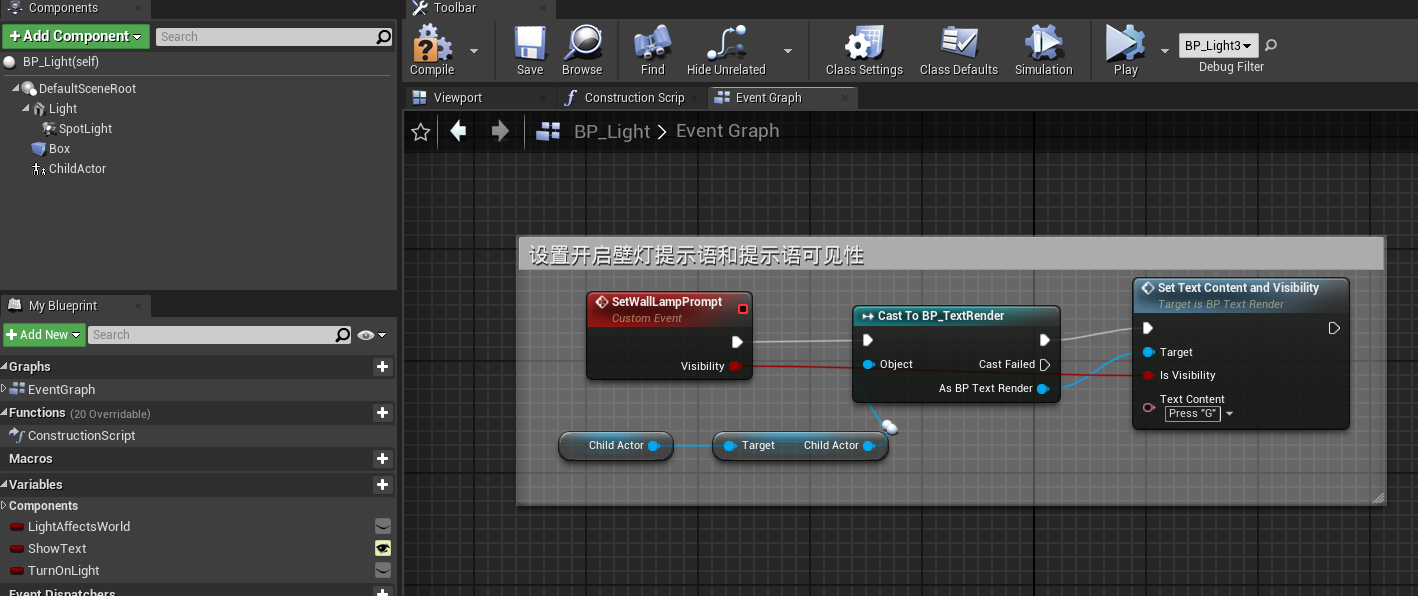Click the Add New button
This screenshot has height=596, width=1418.
point(44,335)
